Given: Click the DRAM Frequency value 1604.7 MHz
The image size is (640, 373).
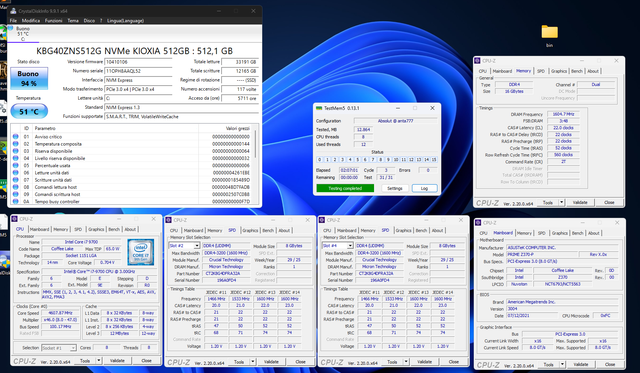Looking at the screenshot, I should point(563,114).
